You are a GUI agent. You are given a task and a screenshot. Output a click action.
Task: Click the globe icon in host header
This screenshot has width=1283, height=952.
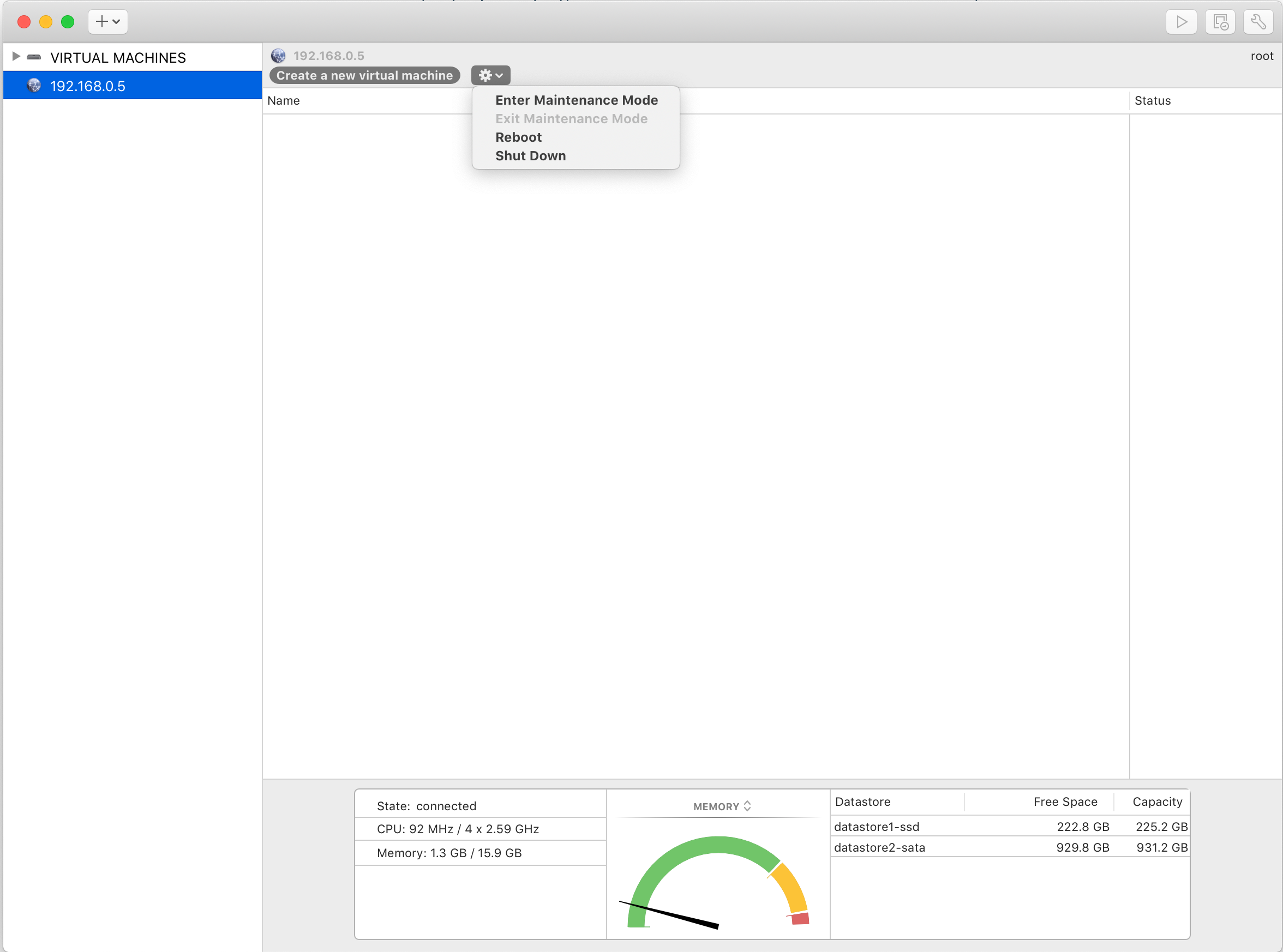[278, 56]
